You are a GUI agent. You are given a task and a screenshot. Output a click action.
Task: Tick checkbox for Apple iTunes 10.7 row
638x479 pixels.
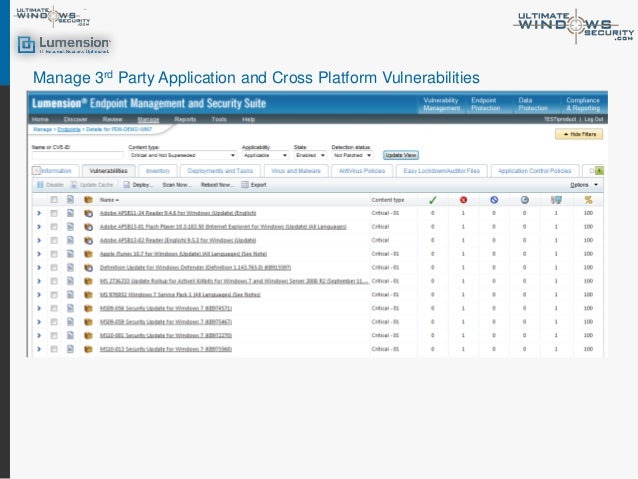[54, 254]
